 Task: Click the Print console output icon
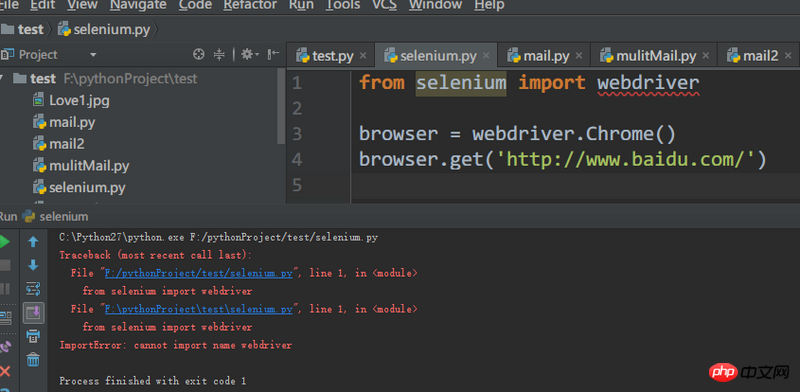33,336
